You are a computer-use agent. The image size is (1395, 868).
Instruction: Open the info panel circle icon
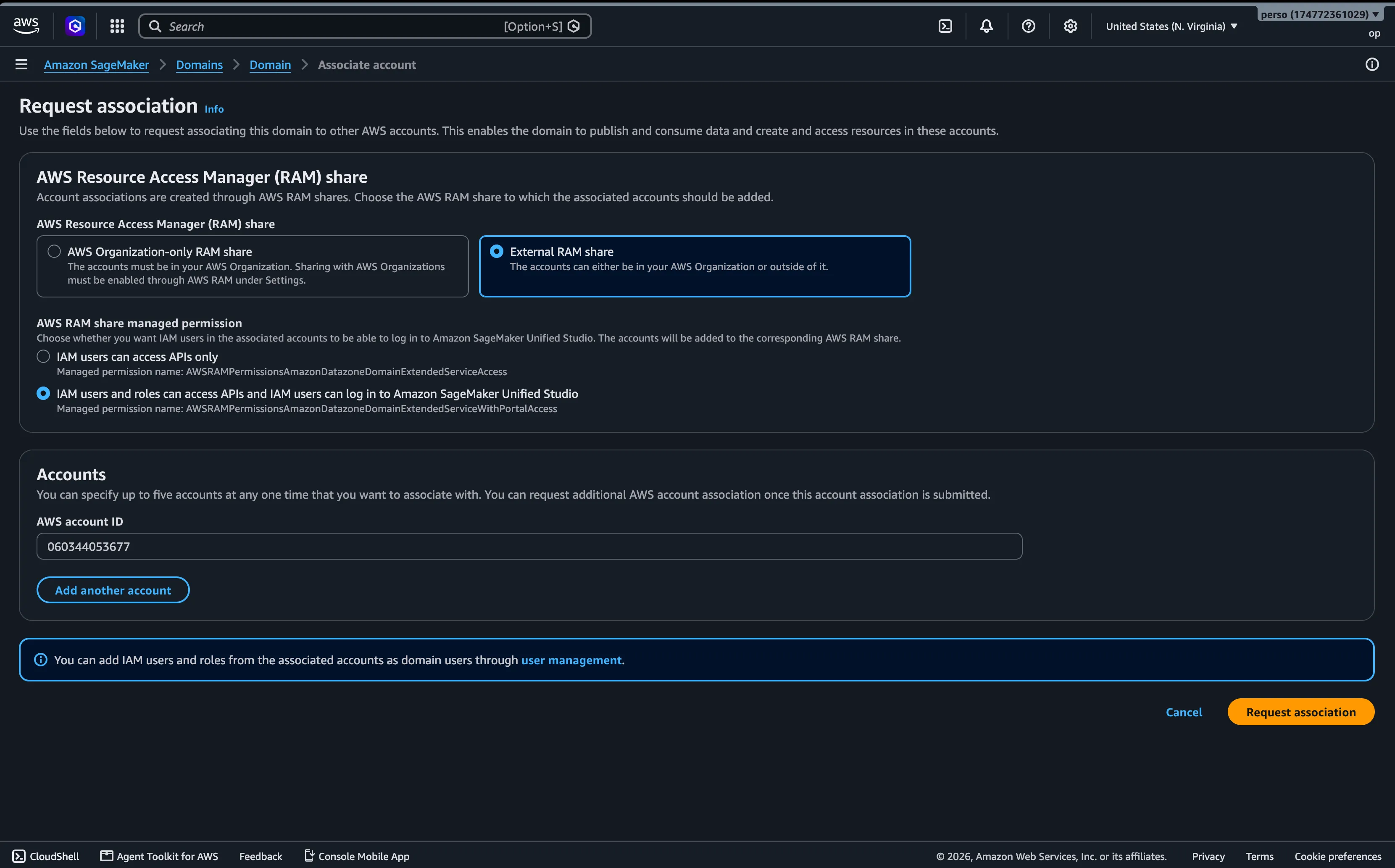tap(1372, 64)
